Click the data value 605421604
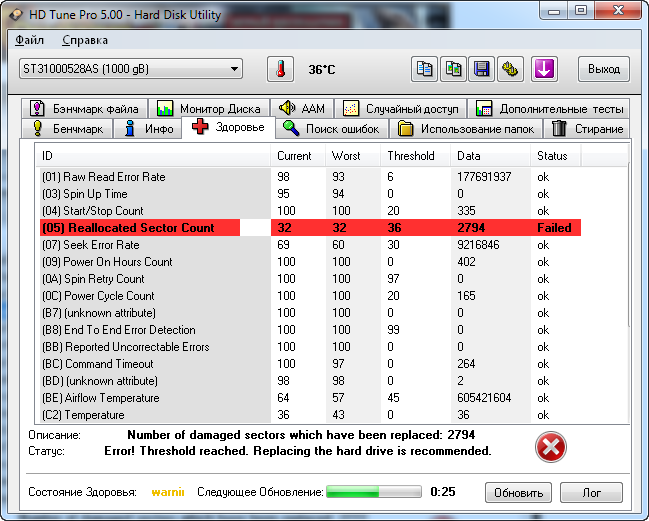This screenshot has height=521, width=649. coord(484,397)
